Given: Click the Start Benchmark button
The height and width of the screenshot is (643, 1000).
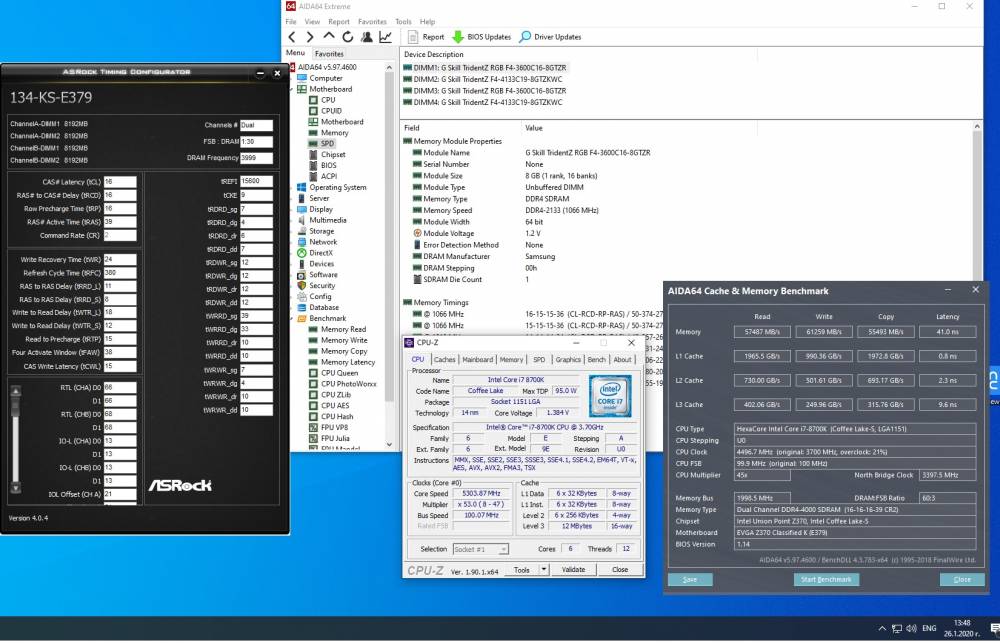Looking at the screenshot, I should pos(826,580).
